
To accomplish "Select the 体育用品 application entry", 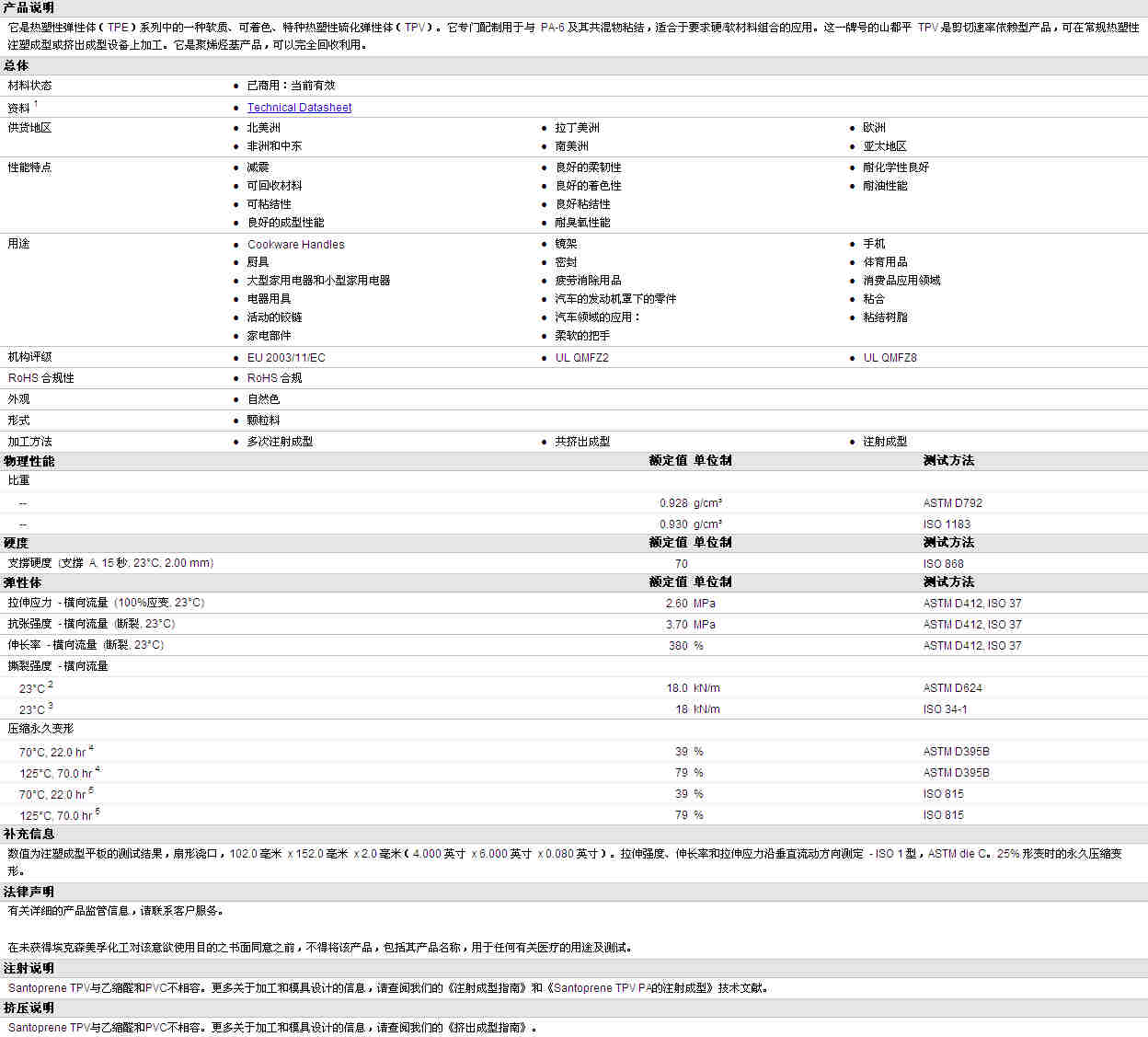I will pos(886,262).
